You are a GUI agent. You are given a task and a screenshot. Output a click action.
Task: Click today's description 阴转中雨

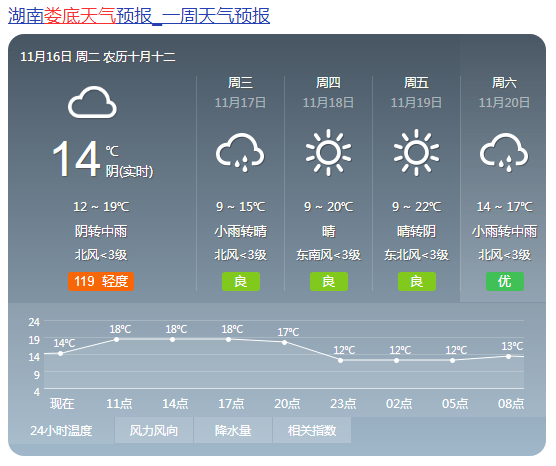tap(101, 231)
